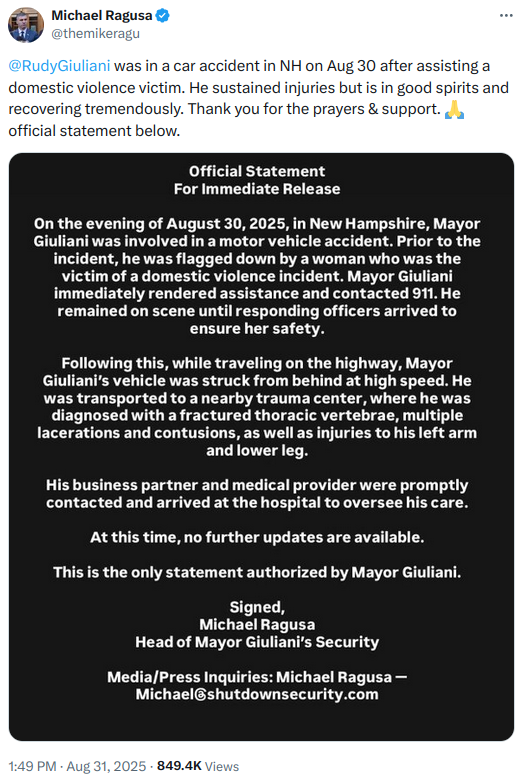This screenshot has height=784, width=529.
Task: Click the Michael@shutdownsecurity.com email address
Action: 257,694
